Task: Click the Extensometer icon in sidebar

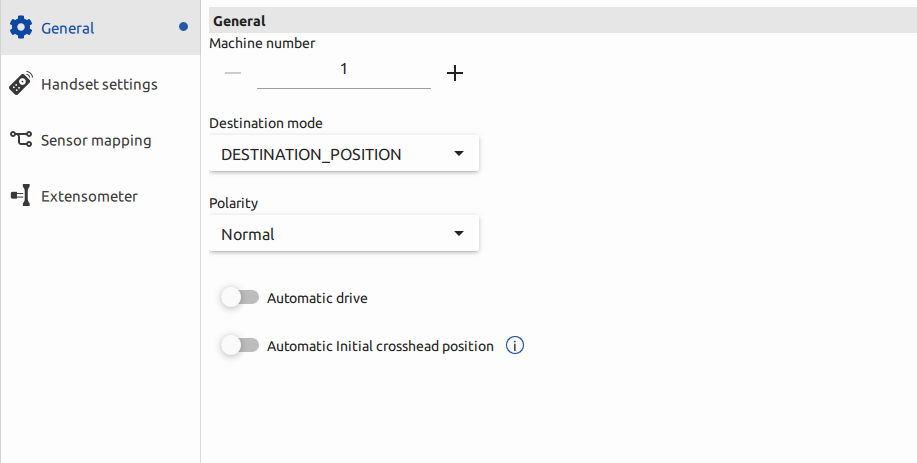Action: [21, 196]
